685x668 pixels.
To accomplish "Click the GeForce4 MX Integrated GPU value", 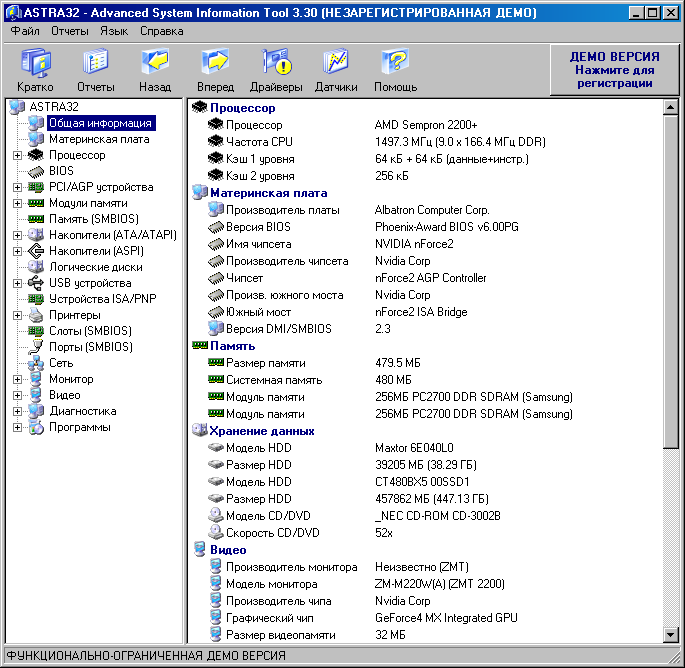I will [x=446, y=618].
